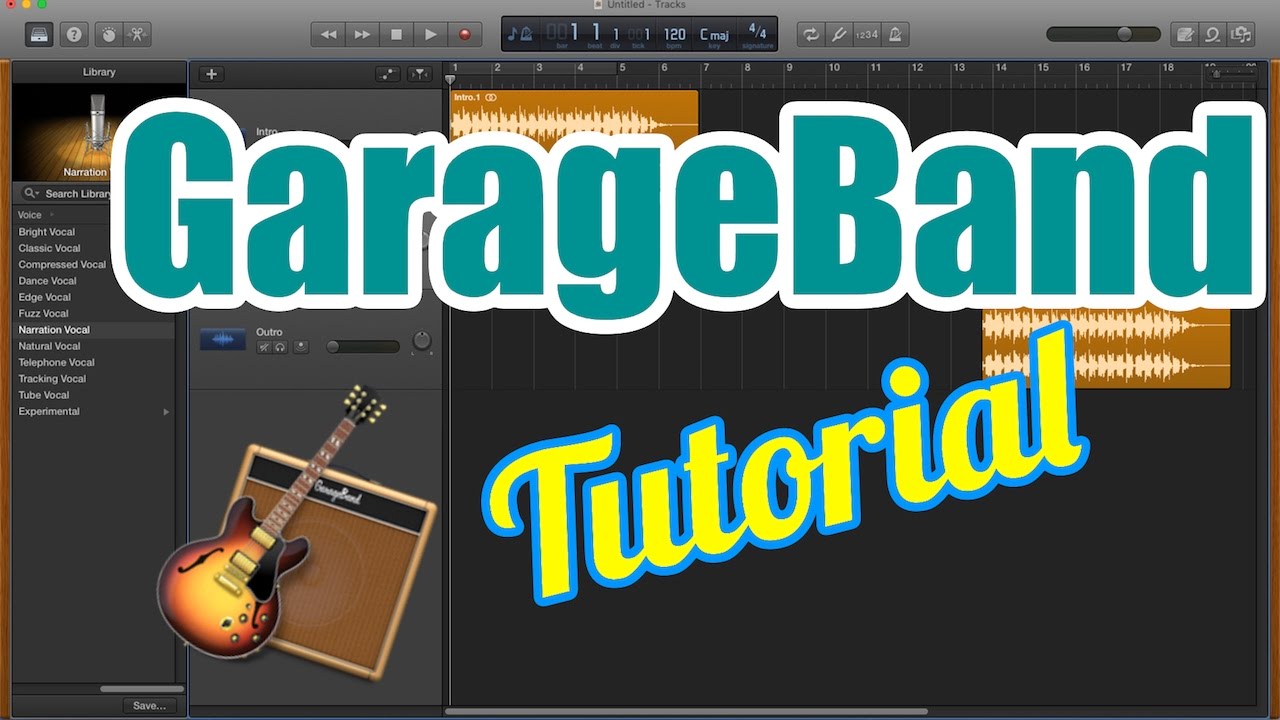Enable input monitoring on Outro track
Image resolution: width=1280 pixels, height=720 pixels.
pyautogui.click(x=301, y=347)
